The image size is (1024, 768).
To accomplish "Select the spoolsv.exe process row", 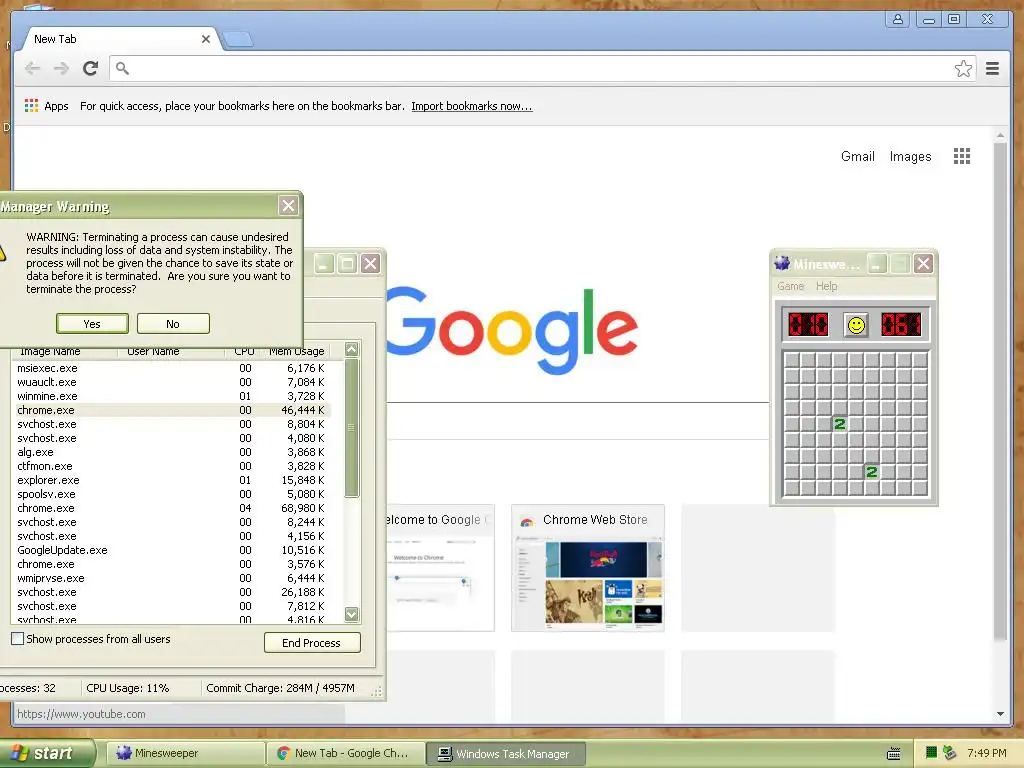I will click(x=173, y=494).
